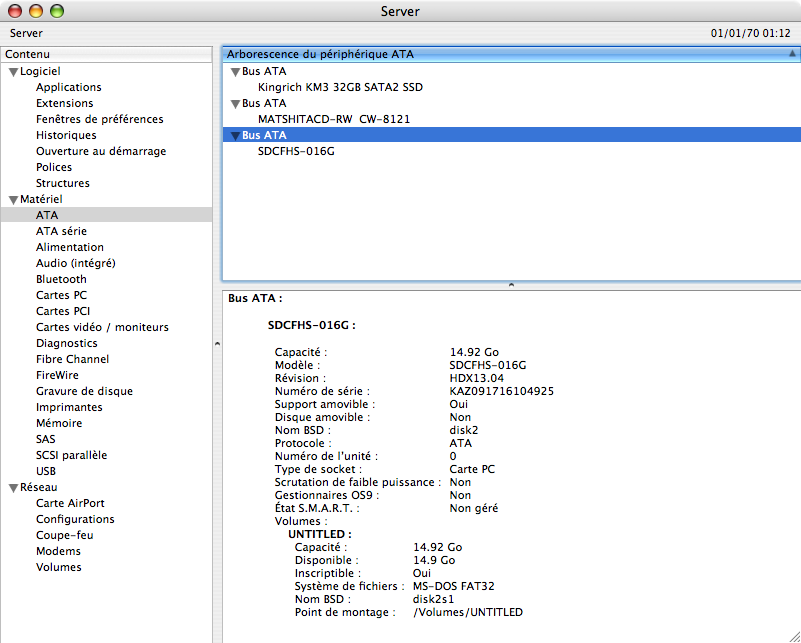Image resolution: width=801 pixels, height=643 pixels.
Task: Click the Réseau group label
Action: pyautogui.click(x=38, y=487)
